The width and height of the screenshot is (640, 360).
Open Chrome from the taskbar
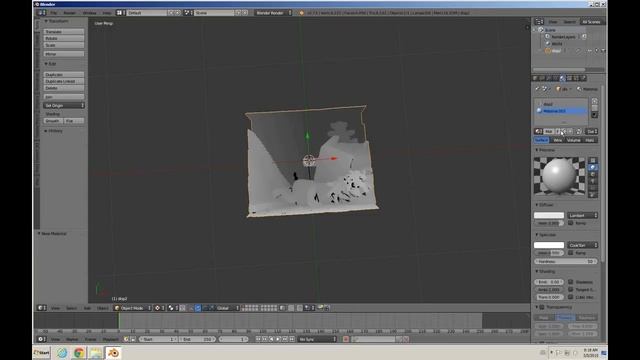tap(79, 353)
